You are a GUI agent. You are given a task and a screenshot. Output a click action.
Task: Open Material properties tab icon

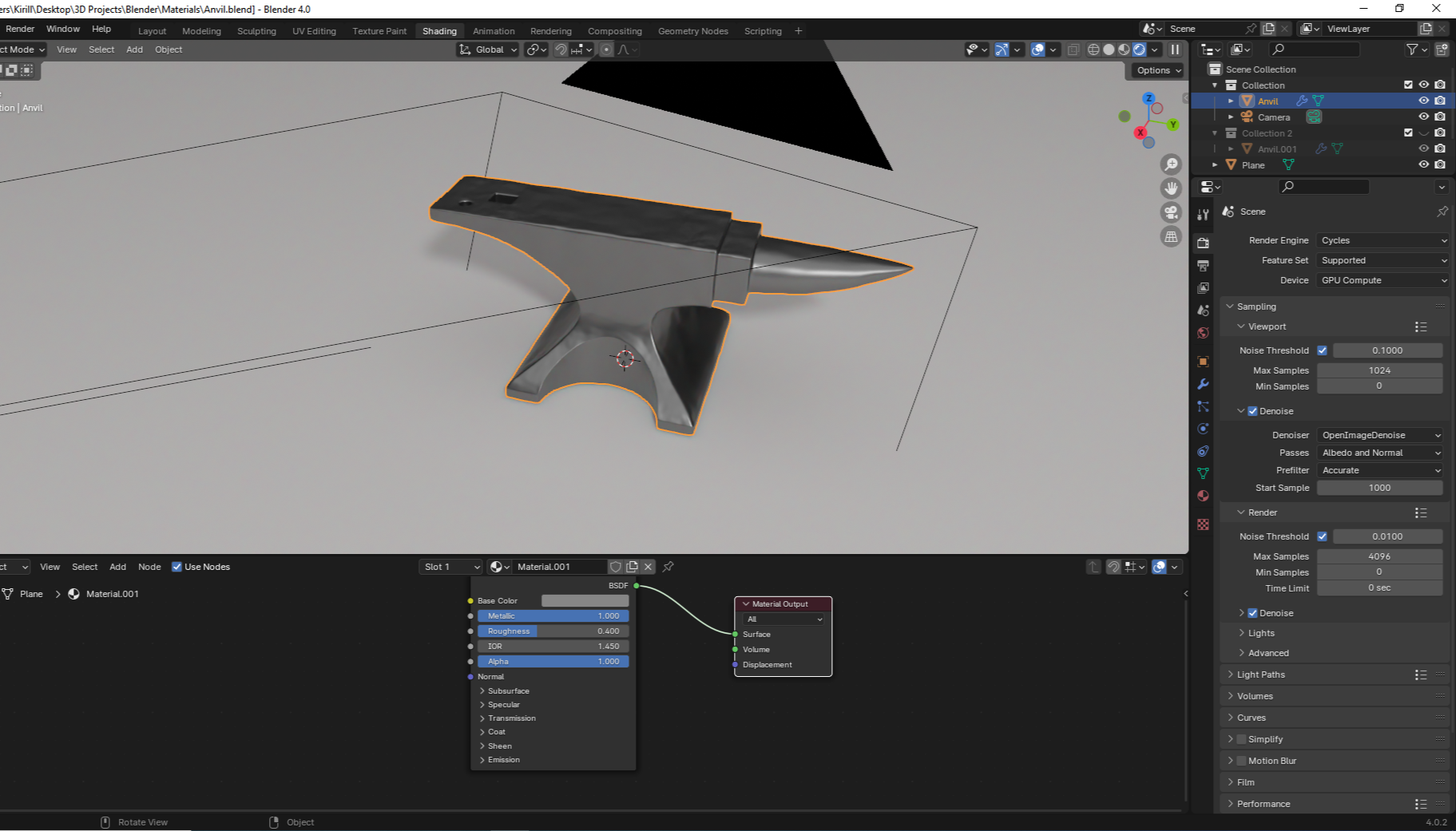[x=1203, y=496]
